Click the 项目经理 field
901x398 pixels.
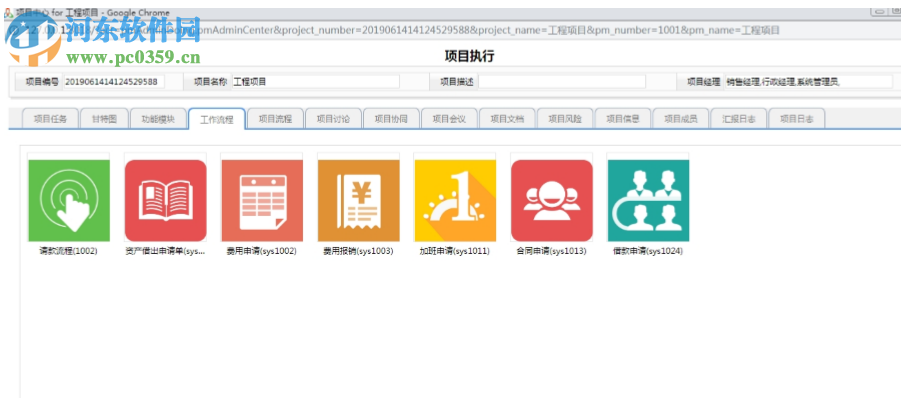[808, 82]
